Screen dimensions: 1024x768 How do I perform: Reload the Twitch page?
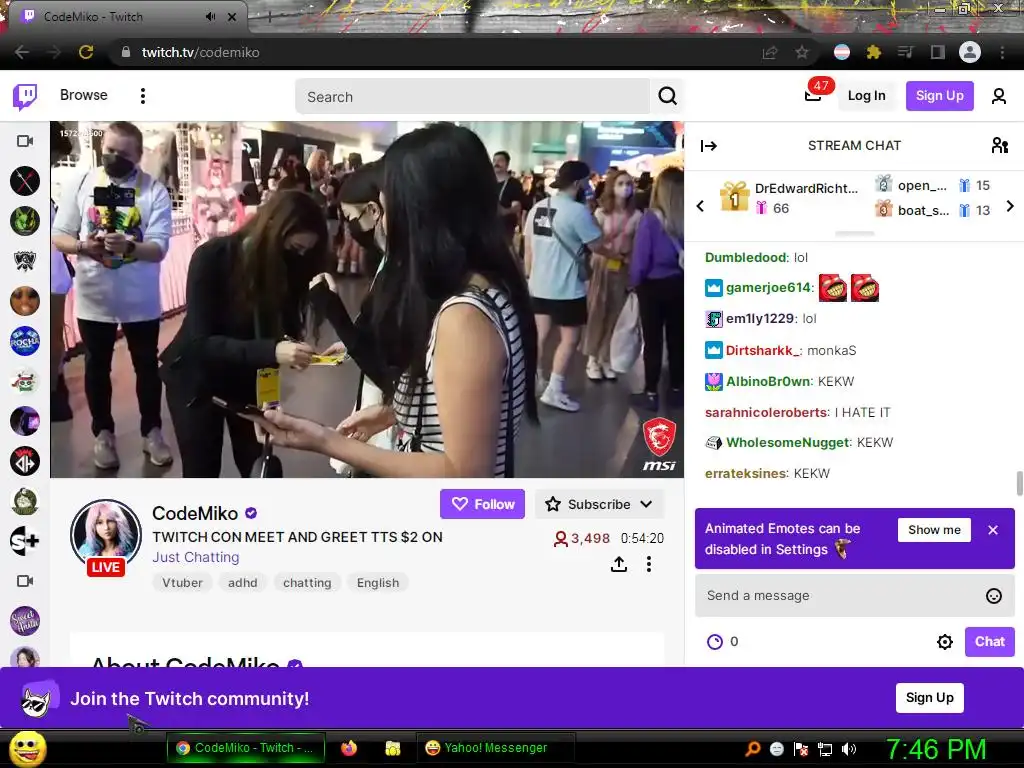click(86, 52)
